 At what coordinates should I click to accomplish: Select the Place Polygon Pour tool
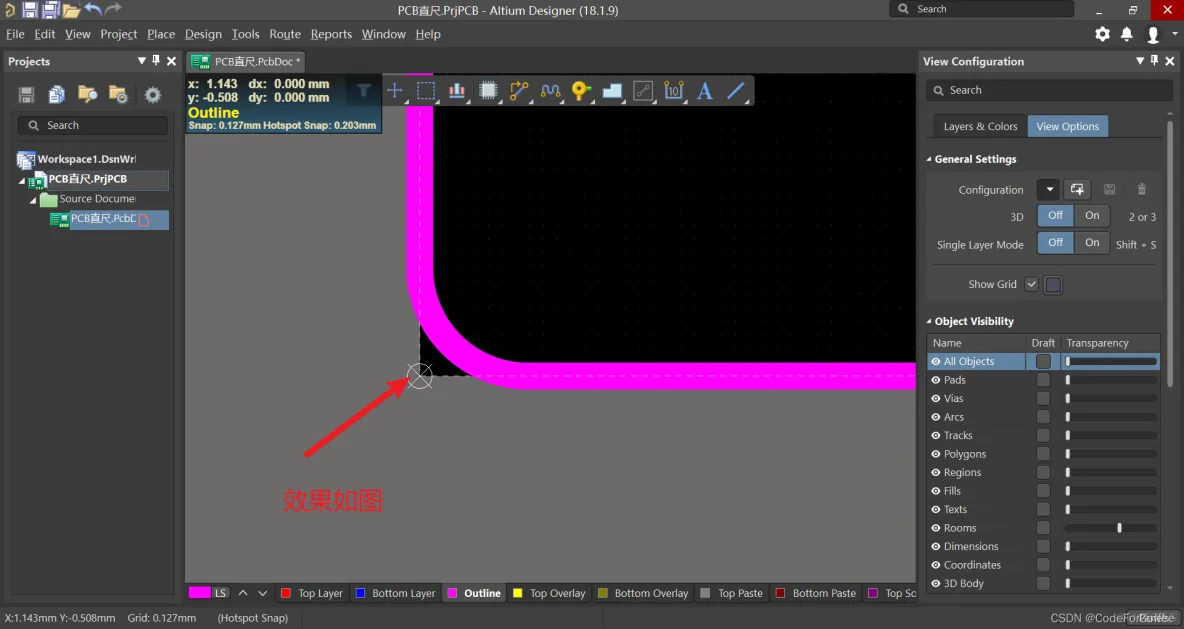[x=612, y=91]
